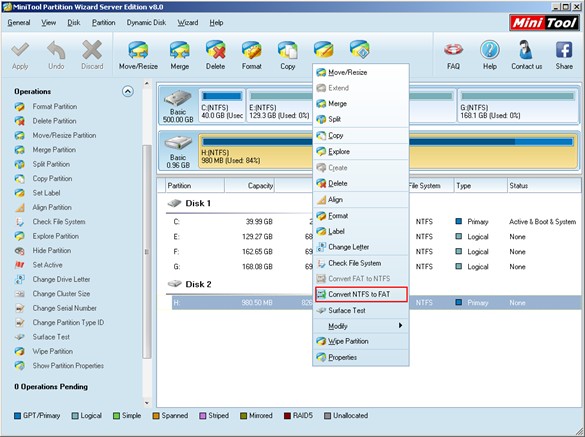The width and height of the screenshot is (585, 437).
Task: Select Convert NTFS to FAT context entry
Action: coord(361,294)
